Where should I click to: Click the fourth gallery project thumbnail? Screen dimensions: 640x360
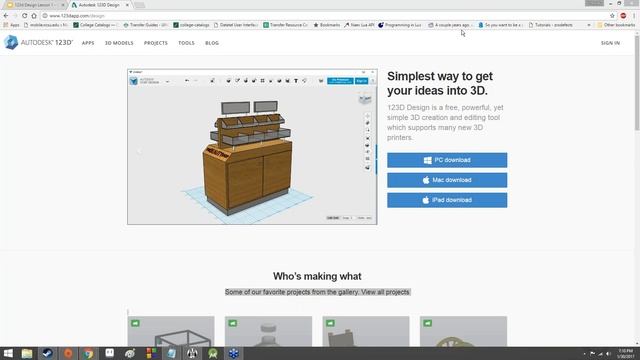click(x=463, y=331)
